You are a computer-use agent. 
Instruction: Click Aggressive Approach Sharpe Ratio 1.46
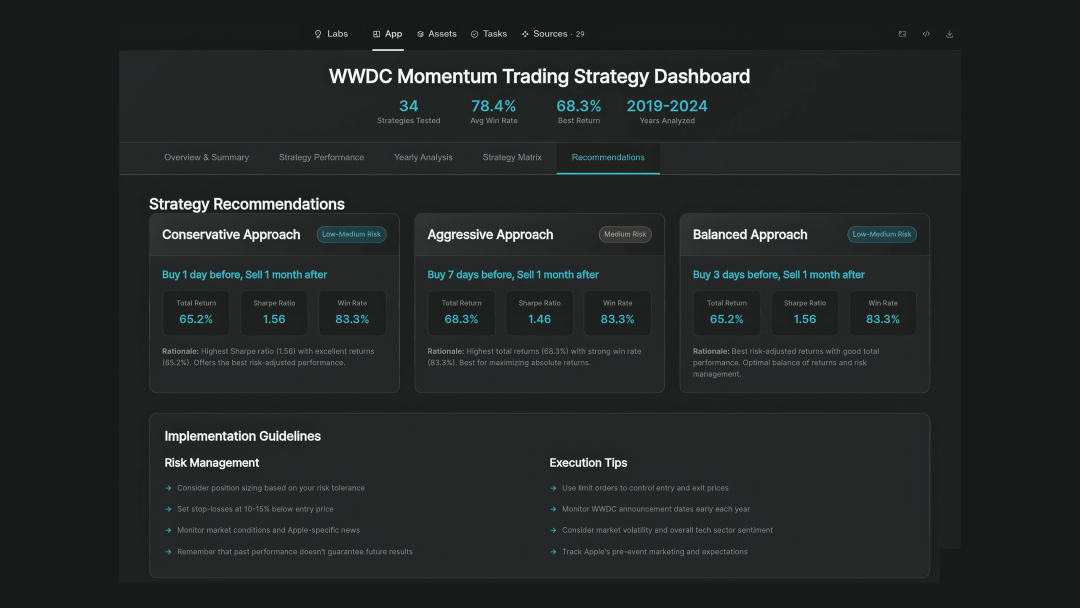(539, 313)
